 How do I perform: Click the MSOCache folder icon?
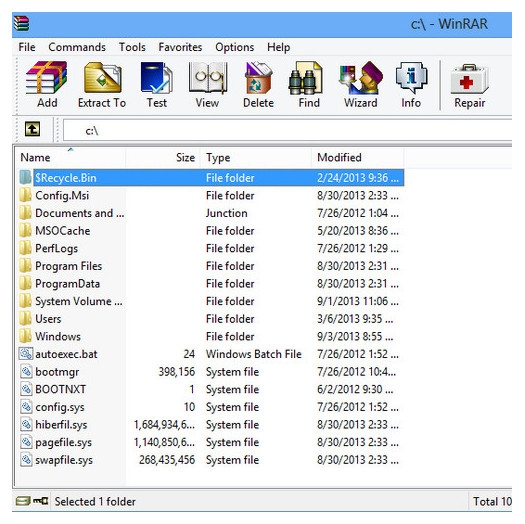25,230
